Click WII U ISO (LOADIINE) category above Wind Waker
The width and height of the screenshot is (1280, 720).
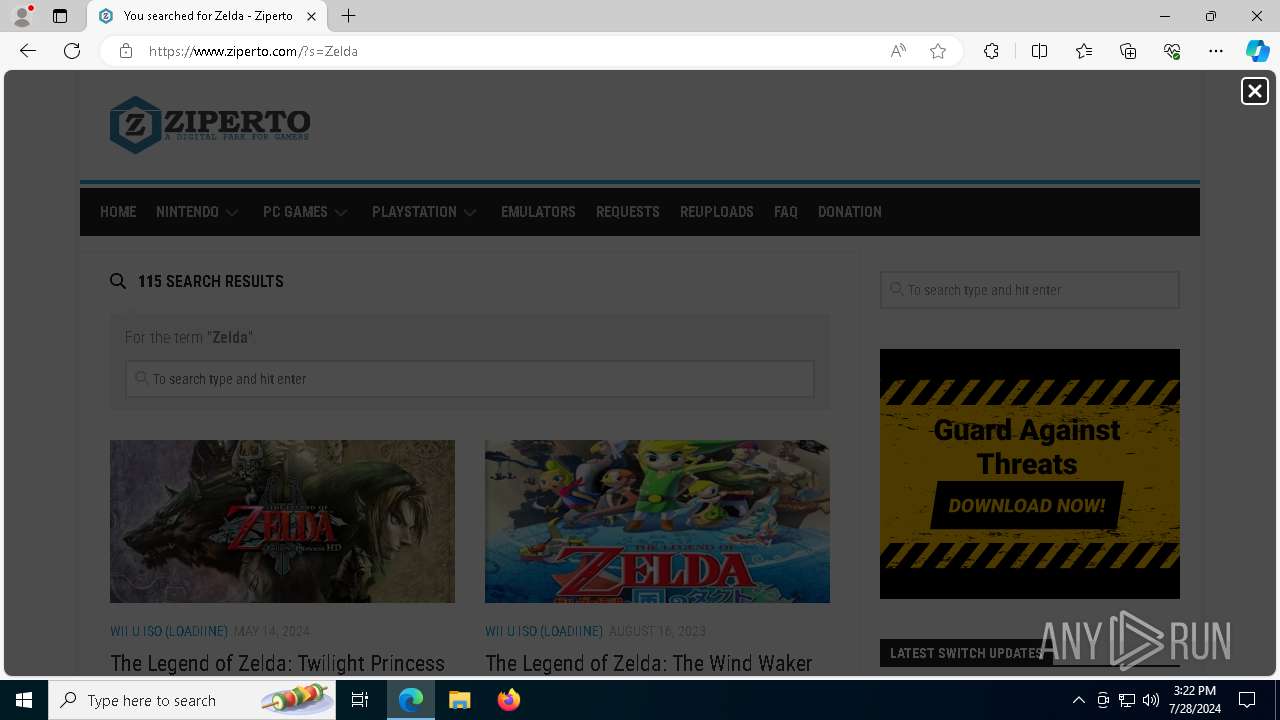[544, 631]
